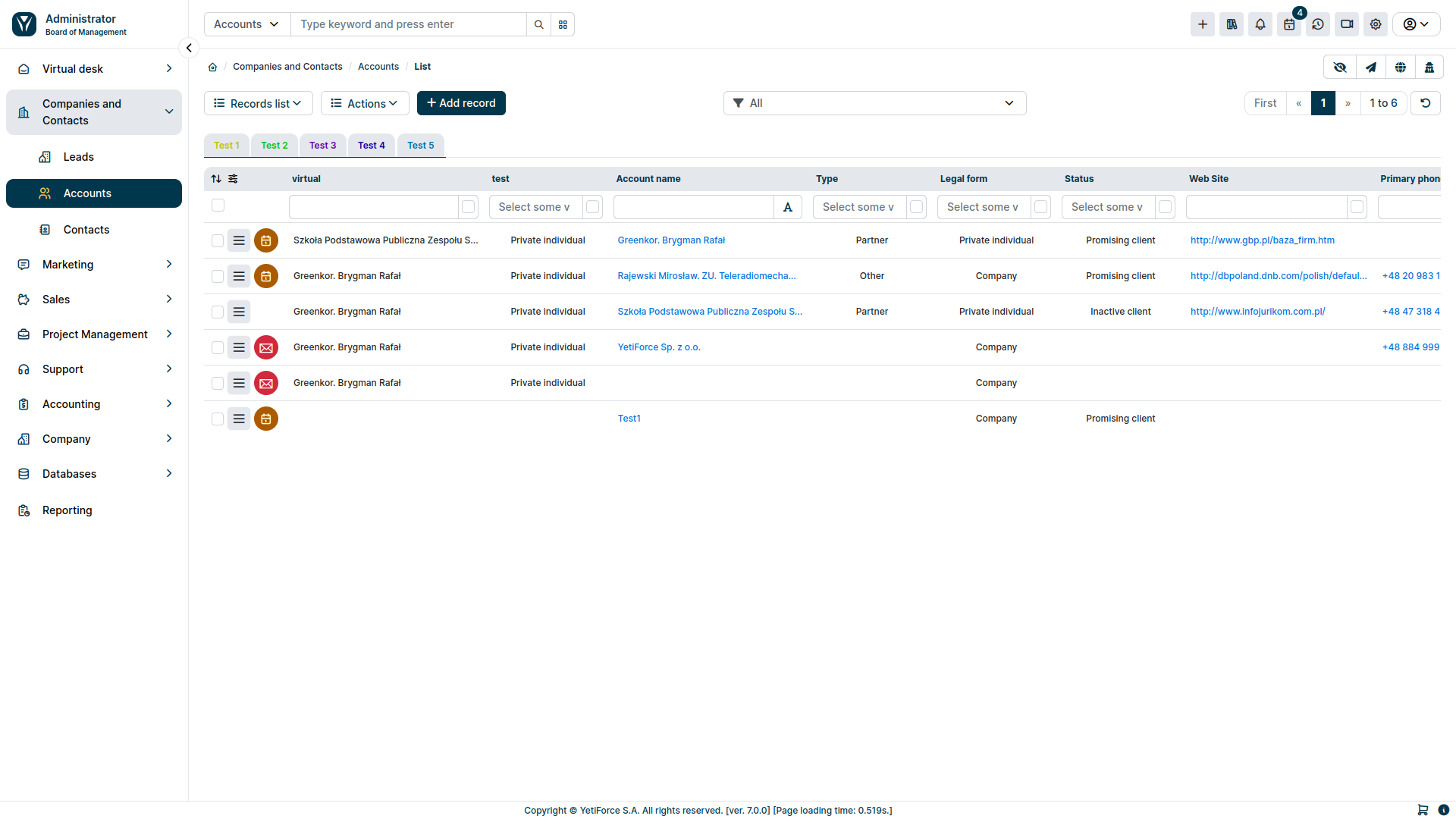Click the Companies and Contacts breadcrumb

tap(287, 67)
